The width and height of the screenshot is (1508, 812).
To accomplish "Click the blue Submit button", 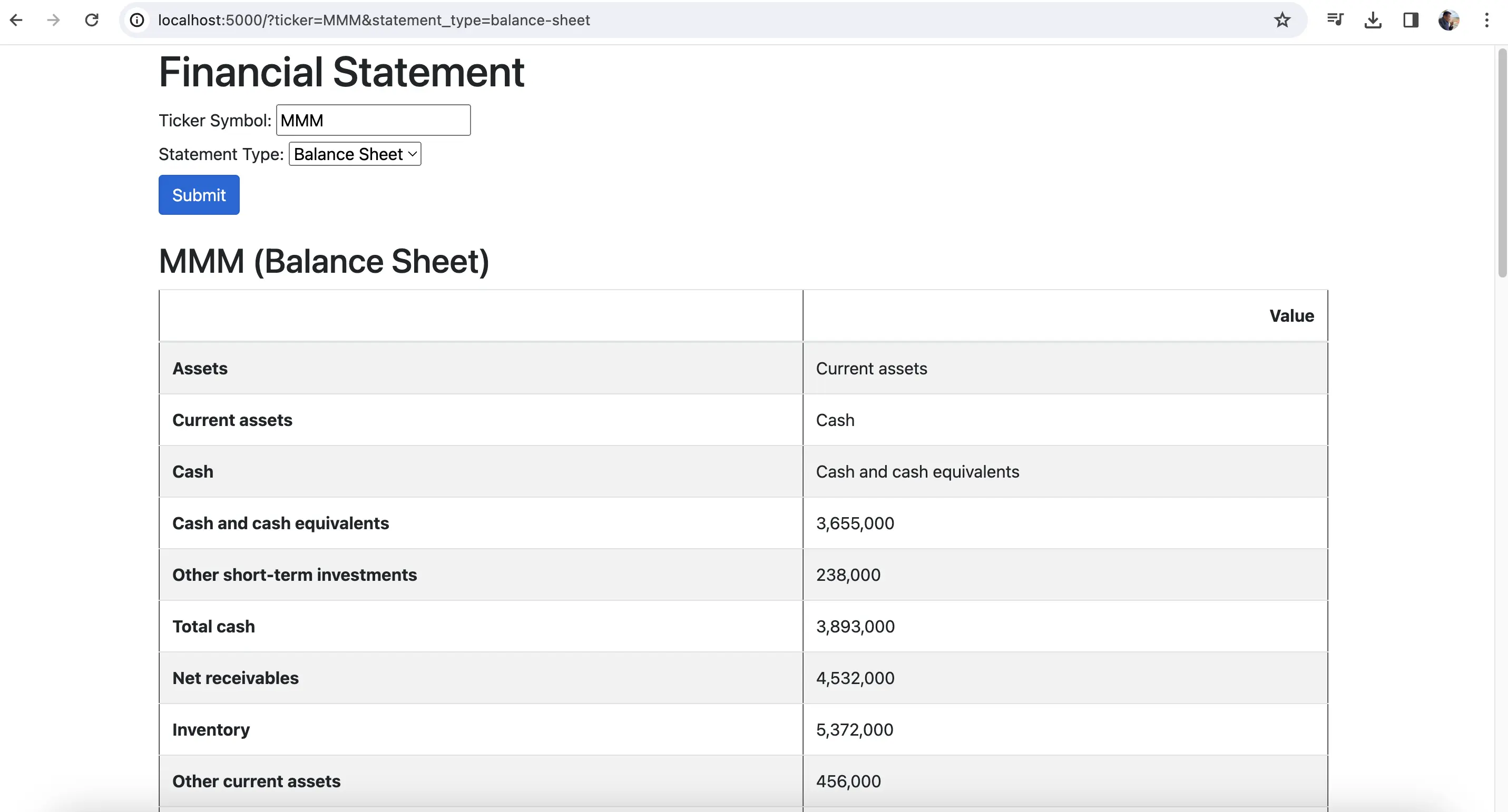I will click(x=199, y=195).
